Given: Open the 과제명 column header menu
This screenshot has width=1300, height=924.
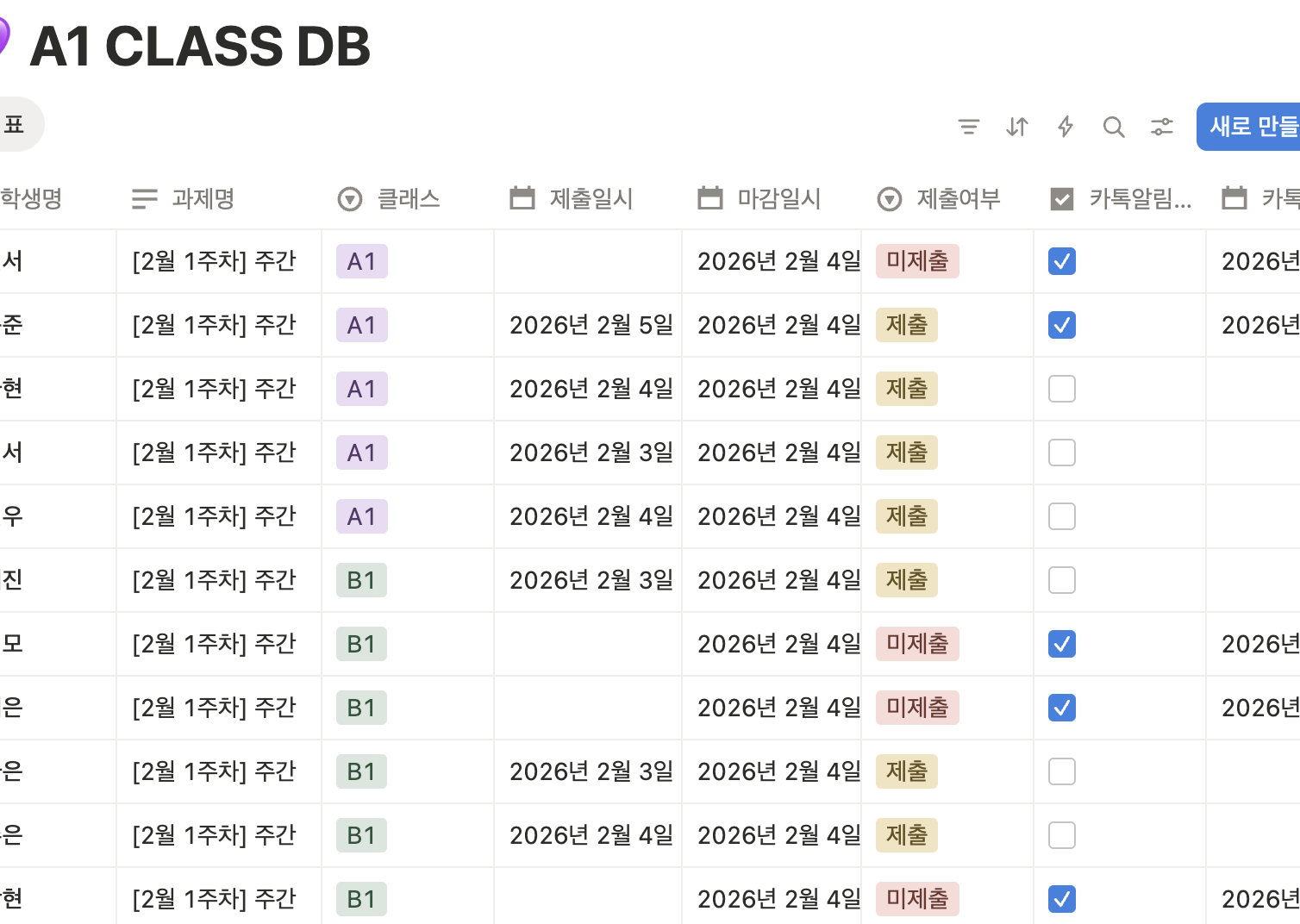Looking at the screenshot, I should pos(203,199).
